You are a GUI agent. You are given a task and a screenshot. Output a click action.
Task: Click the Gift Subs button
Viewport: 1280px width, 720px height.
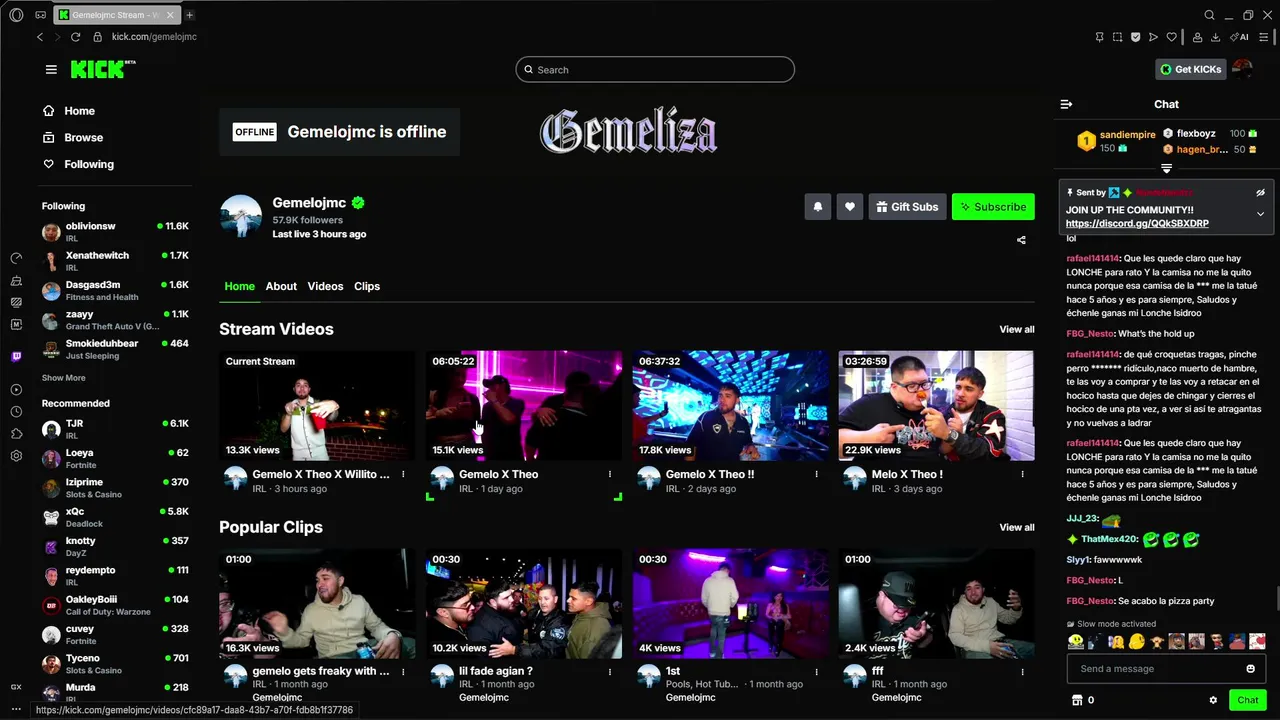907,207
